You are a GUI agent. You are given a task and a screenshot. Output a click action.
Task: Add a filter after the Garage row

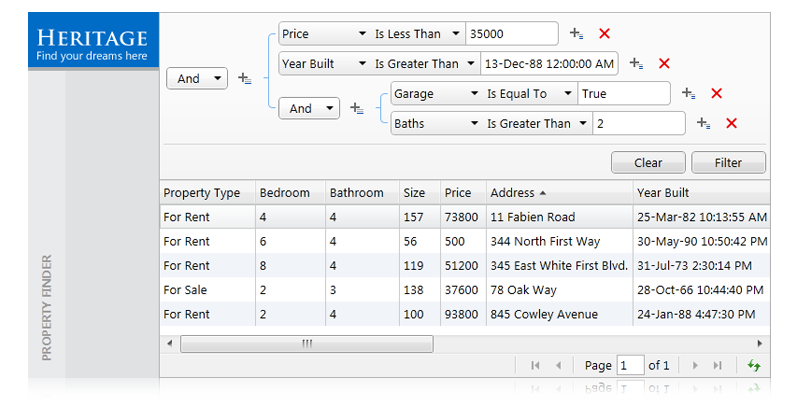689,93
